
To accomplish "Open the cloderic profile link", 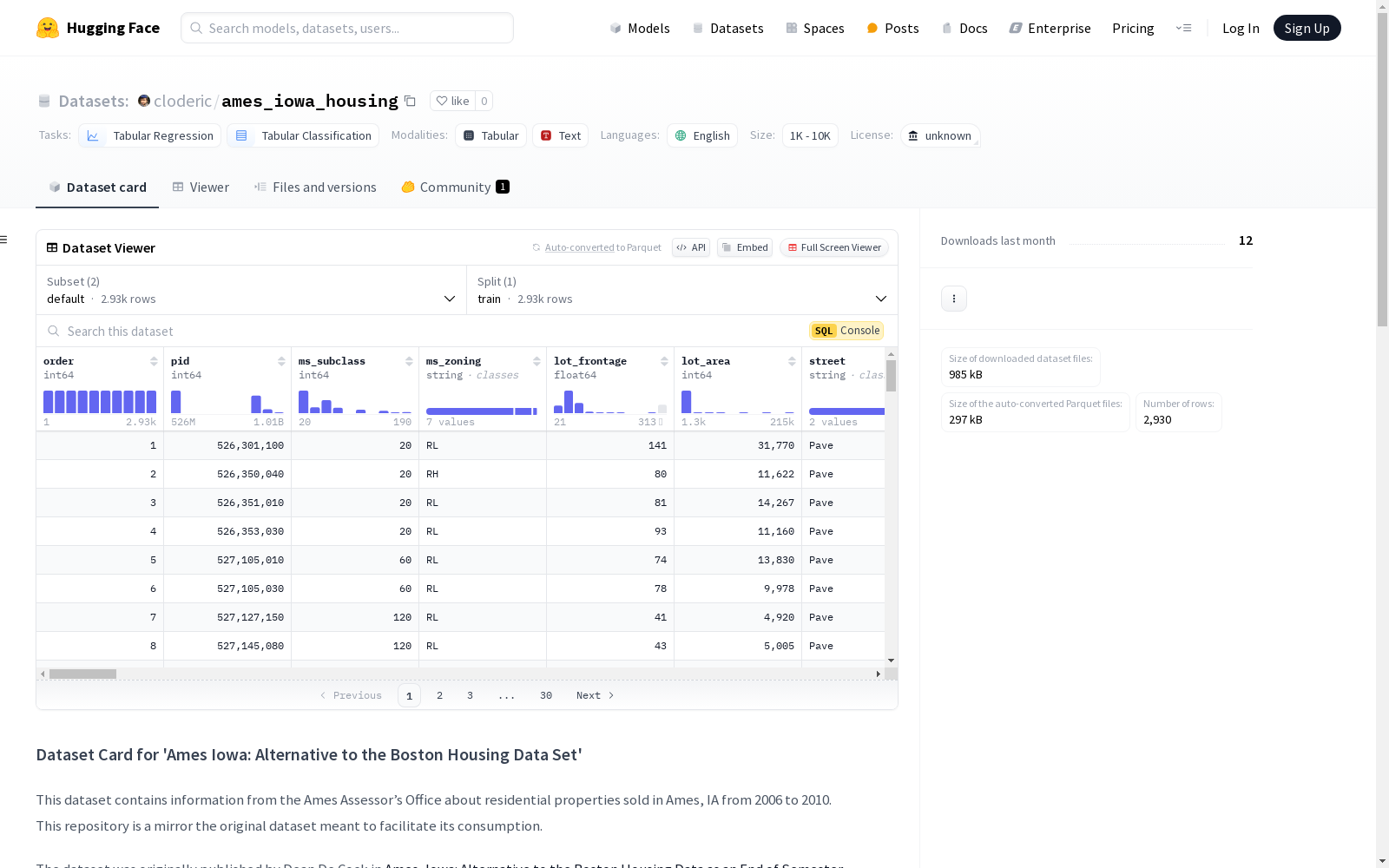I will click(182, 101).
